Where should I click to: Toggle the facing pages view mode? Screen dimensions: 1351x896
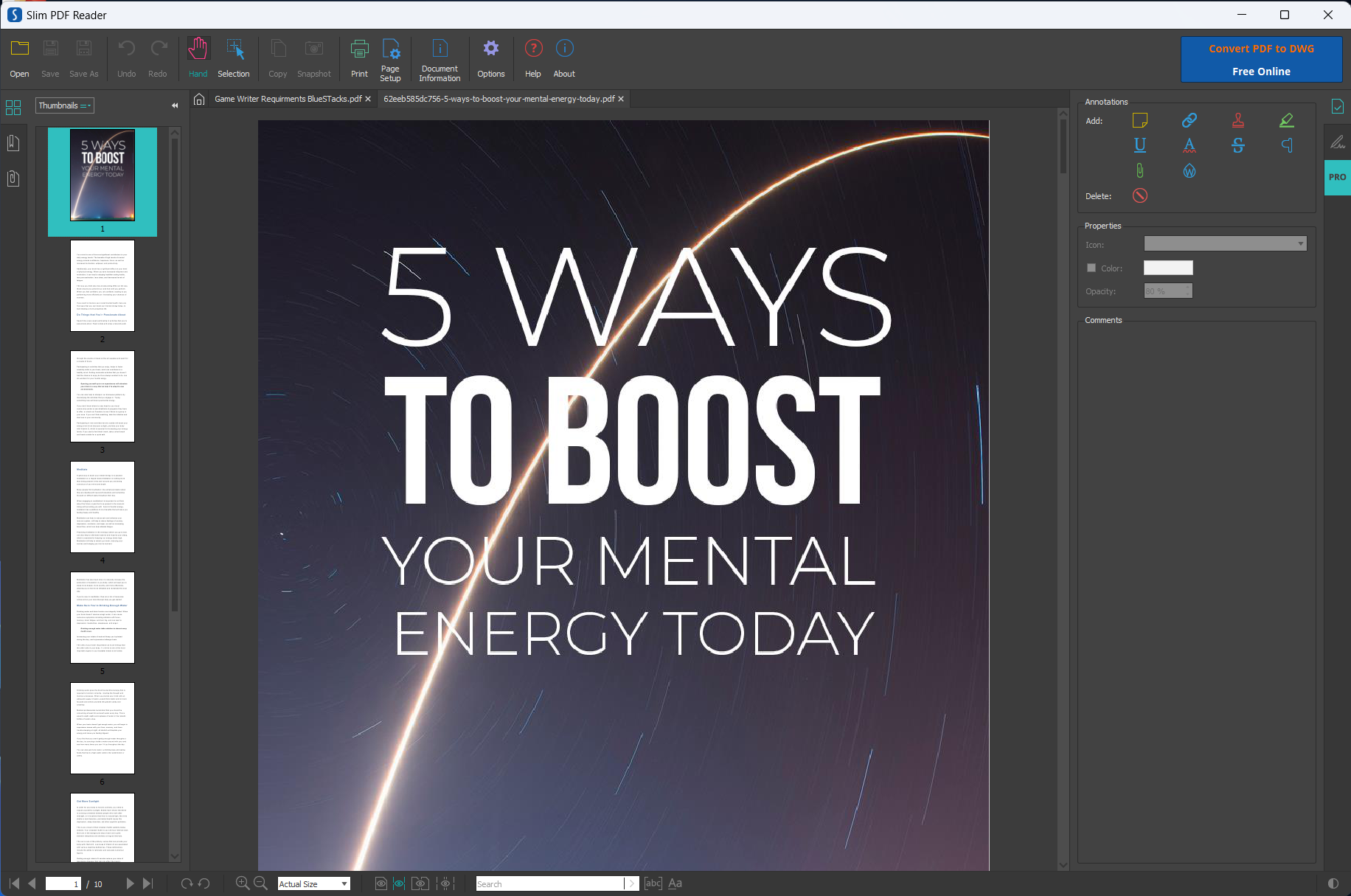pos(420,883)
